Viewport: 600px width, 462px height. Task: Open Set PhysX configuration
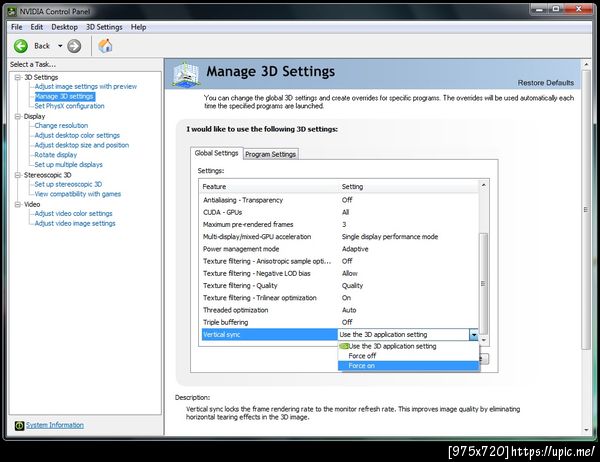69,106
